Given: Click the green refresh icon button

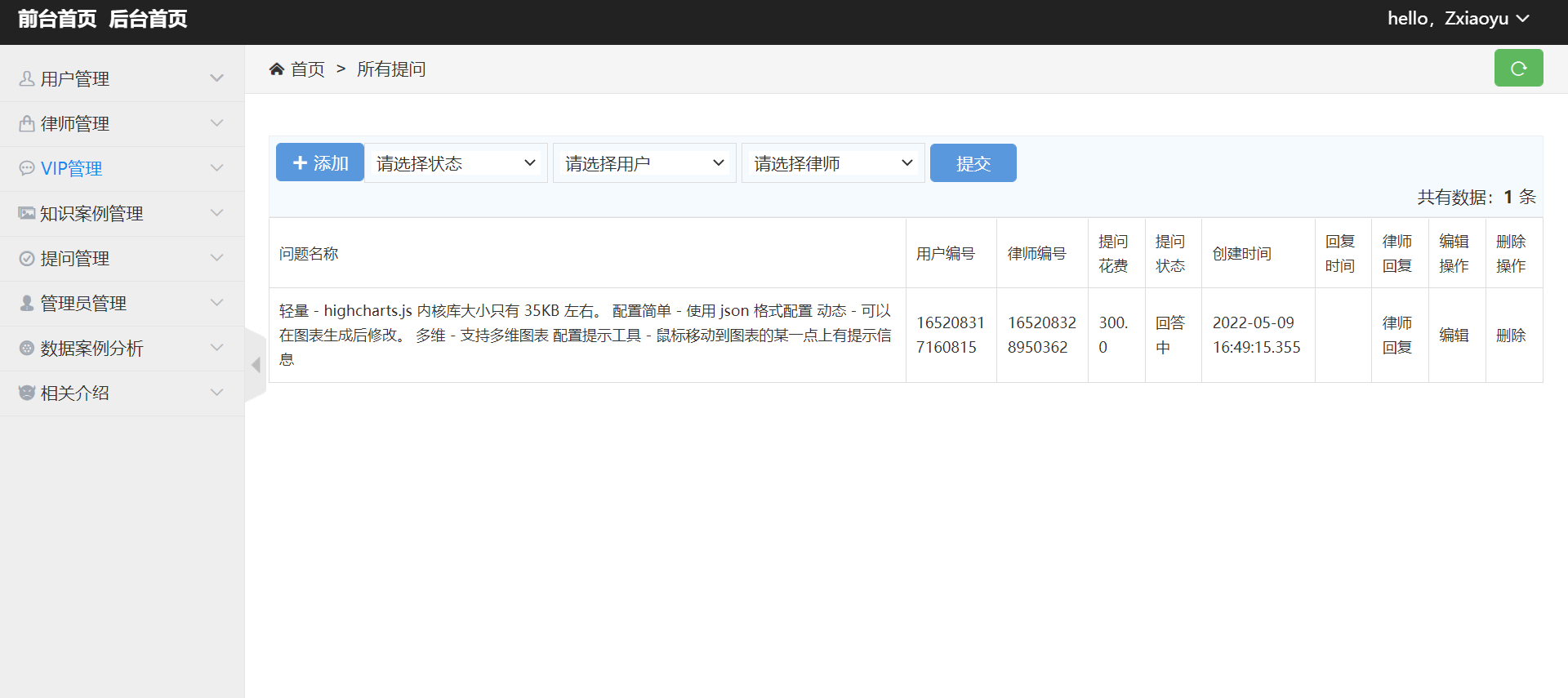Looking at the screenshot, I should (x=1518, y=68).
